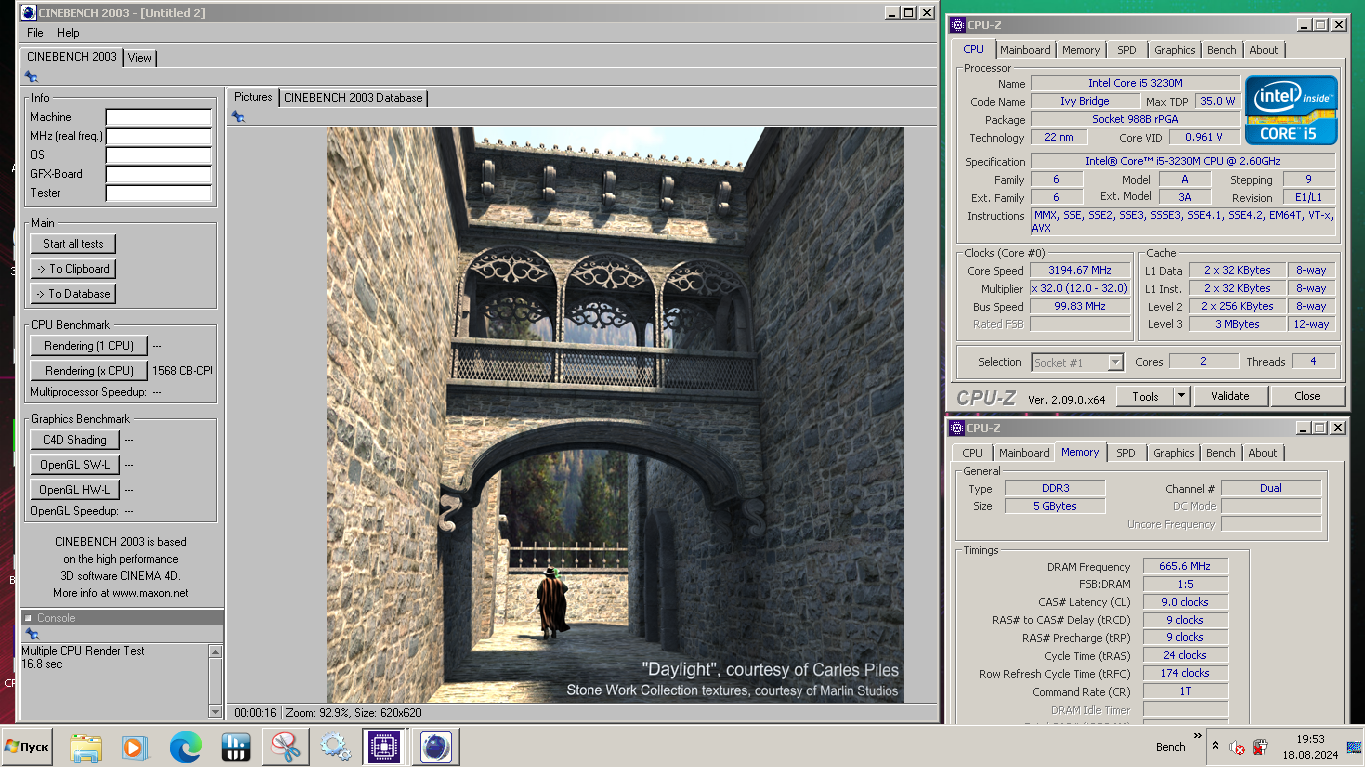The image size is (1365, 767).
Task: Run the Rendering (x CPU) benchmark
Action: pos(89,371)
